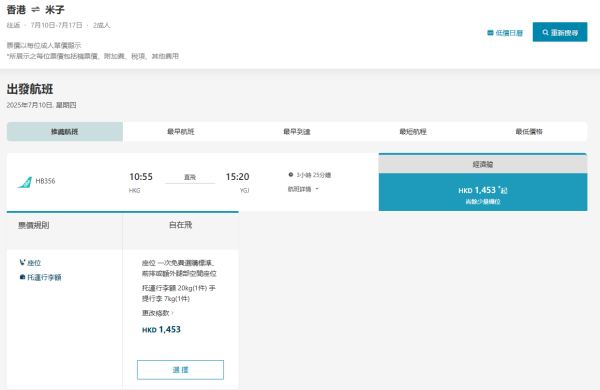
Task: Click the magnifier icon in 重新搜尋 button
Action: pyautogui.click(x=545, y=33)
